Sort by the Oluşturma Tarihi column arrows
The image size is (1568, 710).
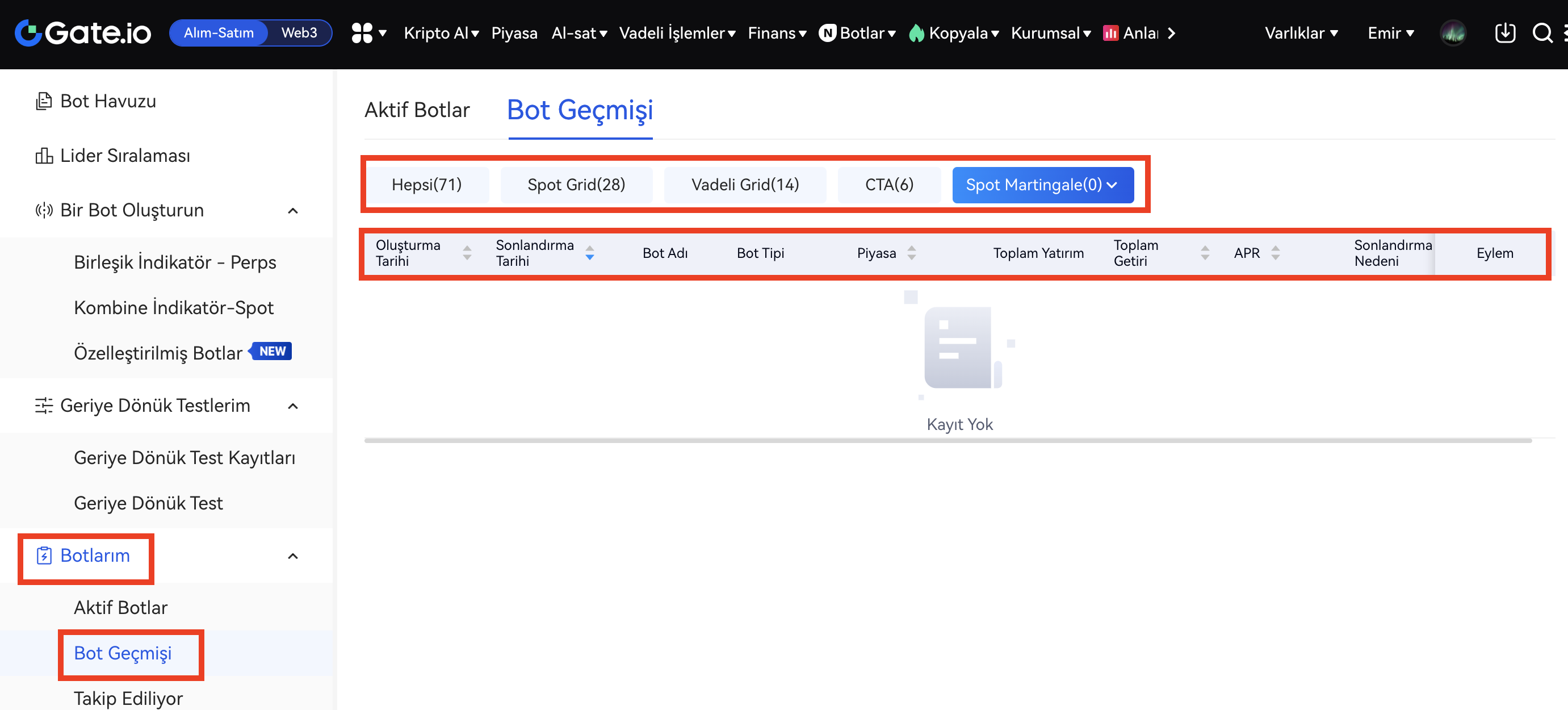pos(467,253)
